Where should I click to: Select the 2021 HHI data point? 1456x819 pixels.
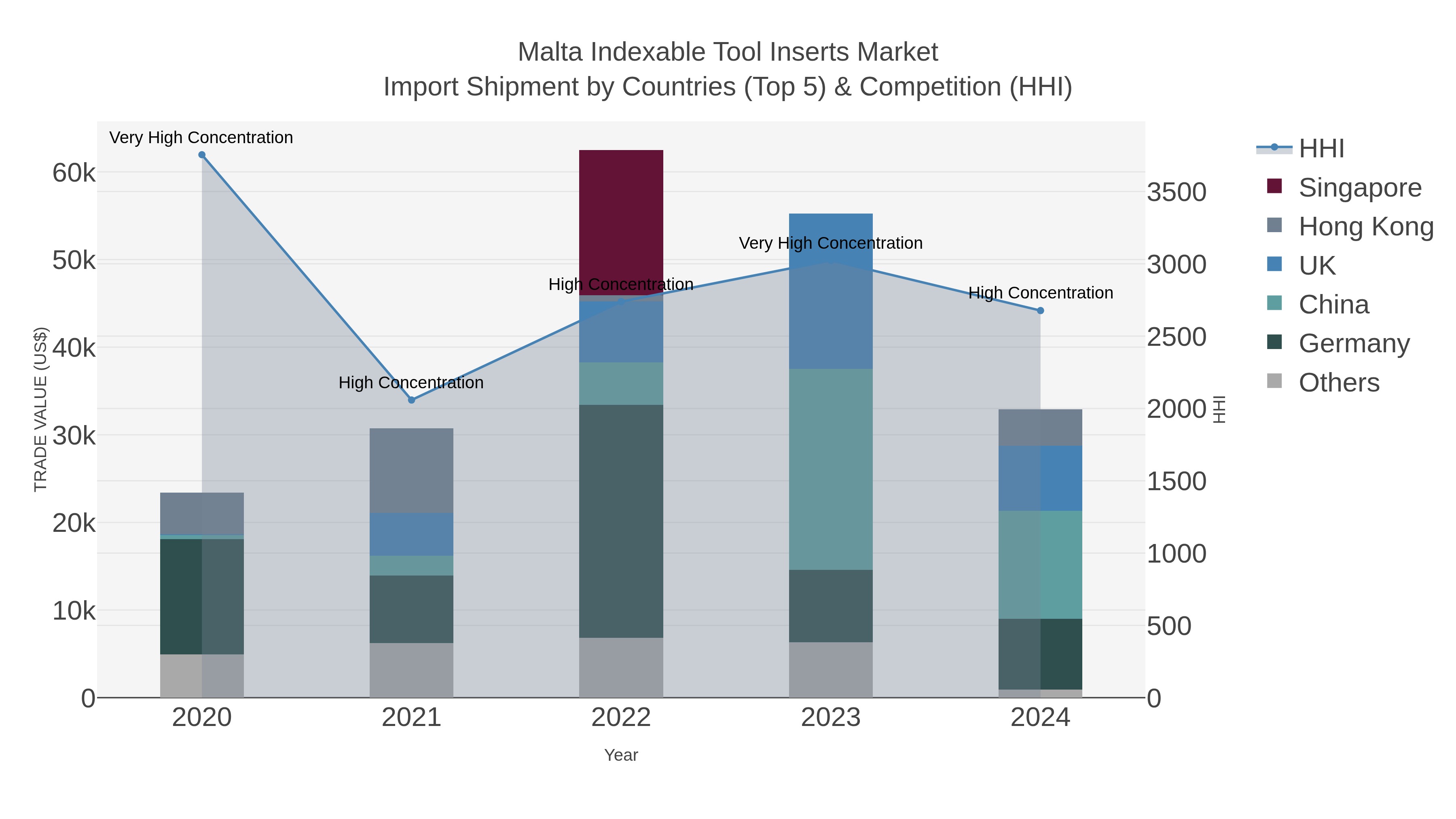(411, 400)
